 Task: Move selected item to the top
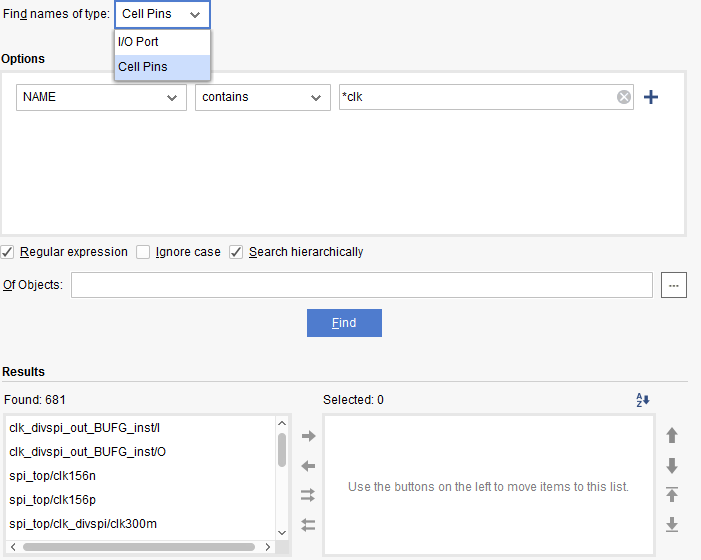(x=672, y=495)
